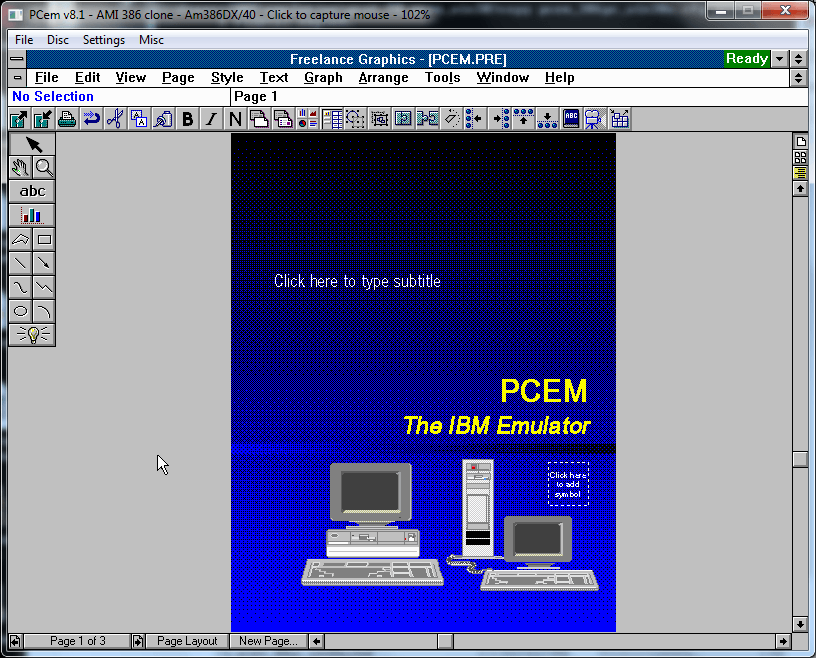
Task: Click the light bulb symbol tool
Action: point(32,335)
